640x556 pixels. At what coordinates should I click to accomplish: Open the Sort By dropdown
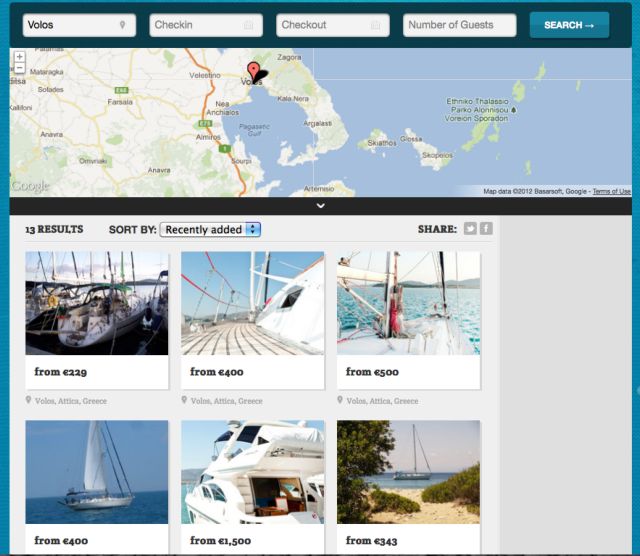click(210, 229)
